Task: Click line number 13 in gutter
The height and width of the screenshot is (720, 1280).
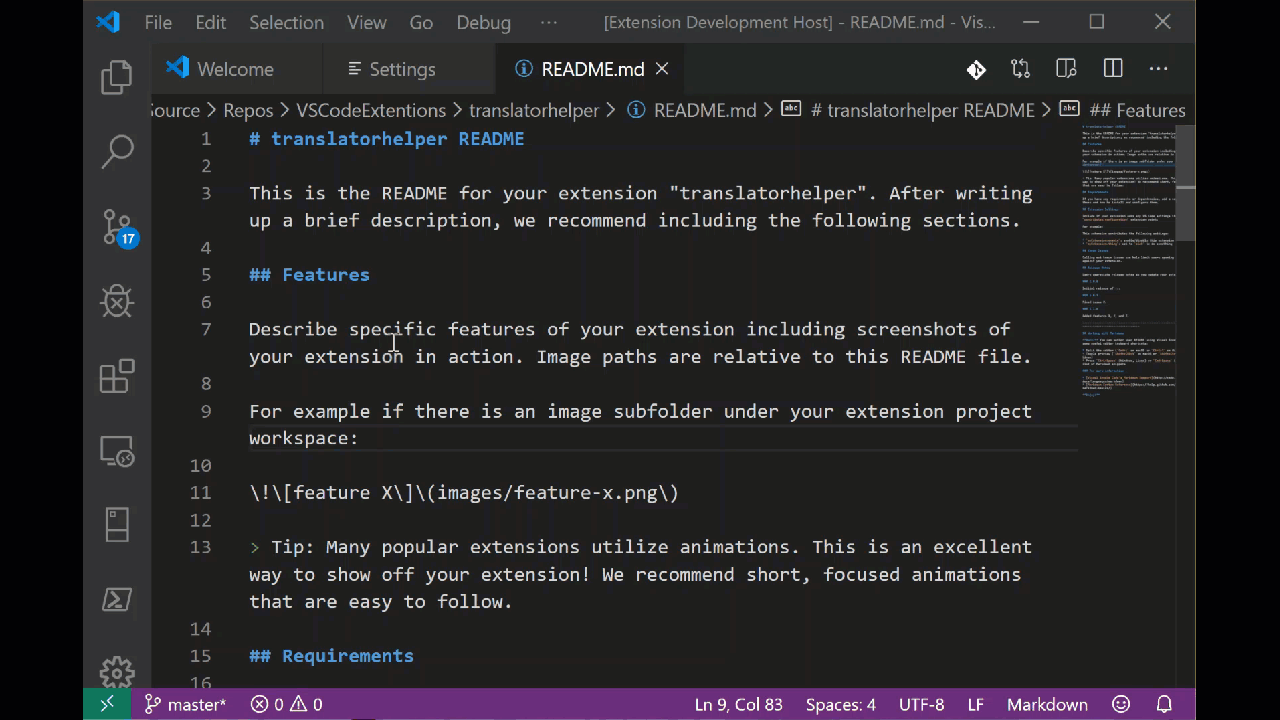Action: click(x=200, y=547)
